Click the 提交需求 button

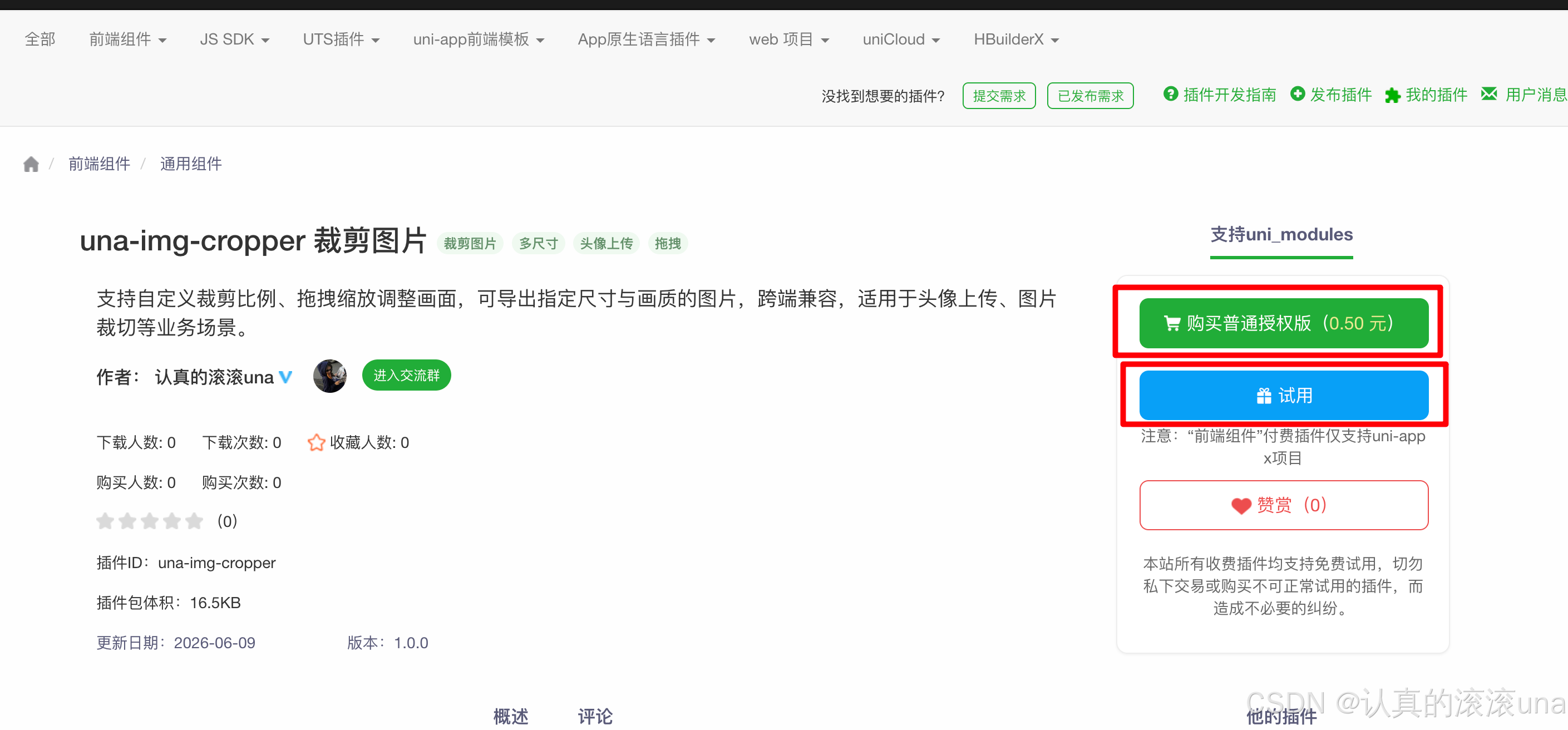pyautogui.click(x=999, y=96)
